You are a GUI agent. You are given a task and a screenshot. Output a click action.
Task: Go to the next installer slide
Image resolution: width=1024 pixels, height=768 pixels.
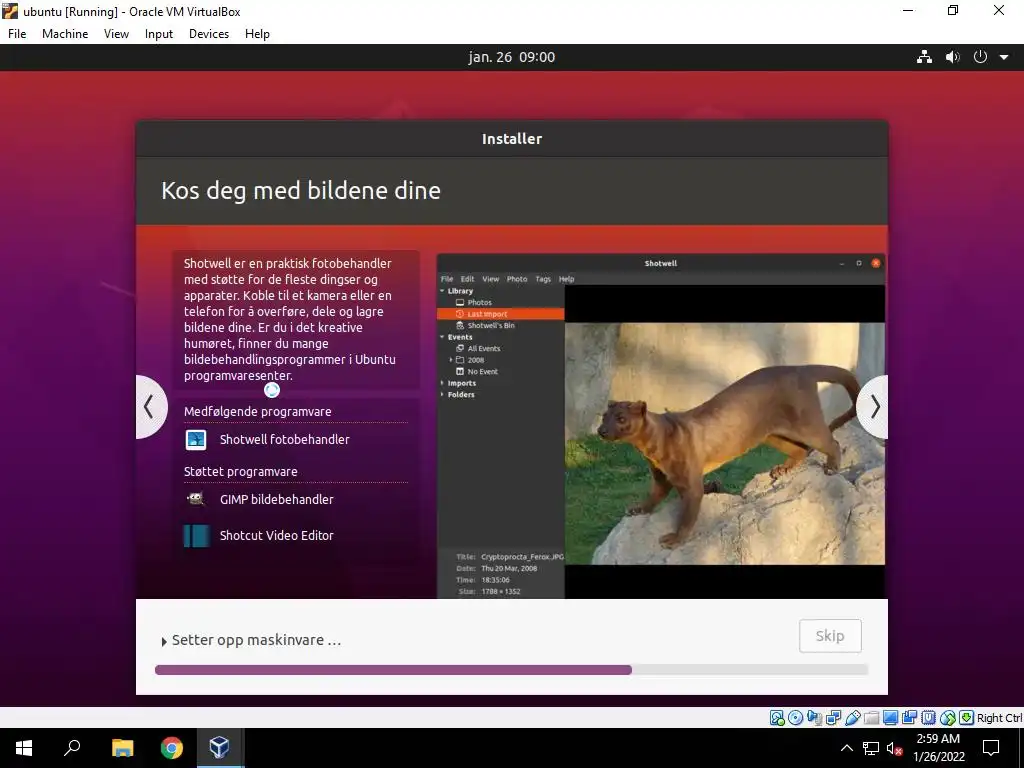point(873,407)
